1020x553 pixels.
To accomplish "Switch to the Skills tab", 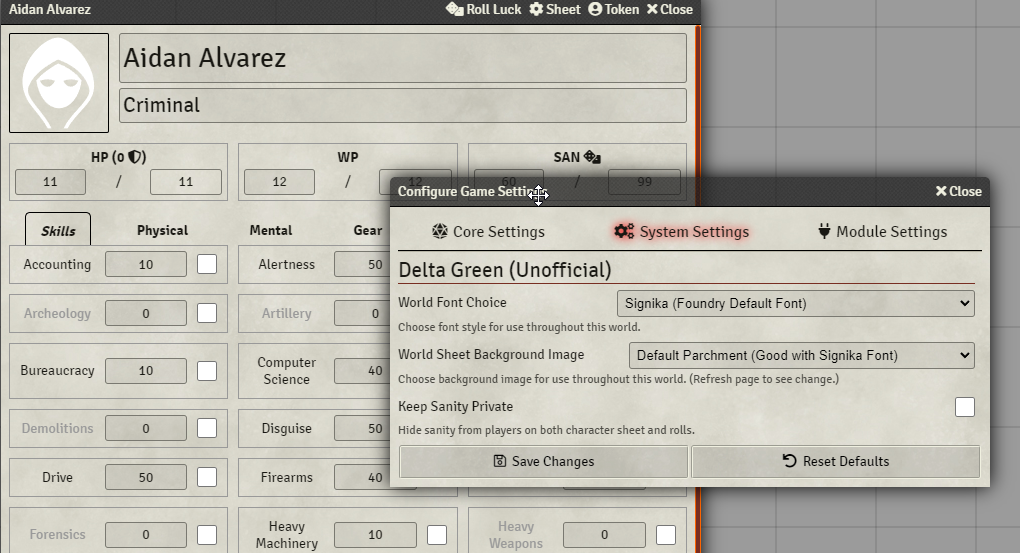I will (58, 230).
